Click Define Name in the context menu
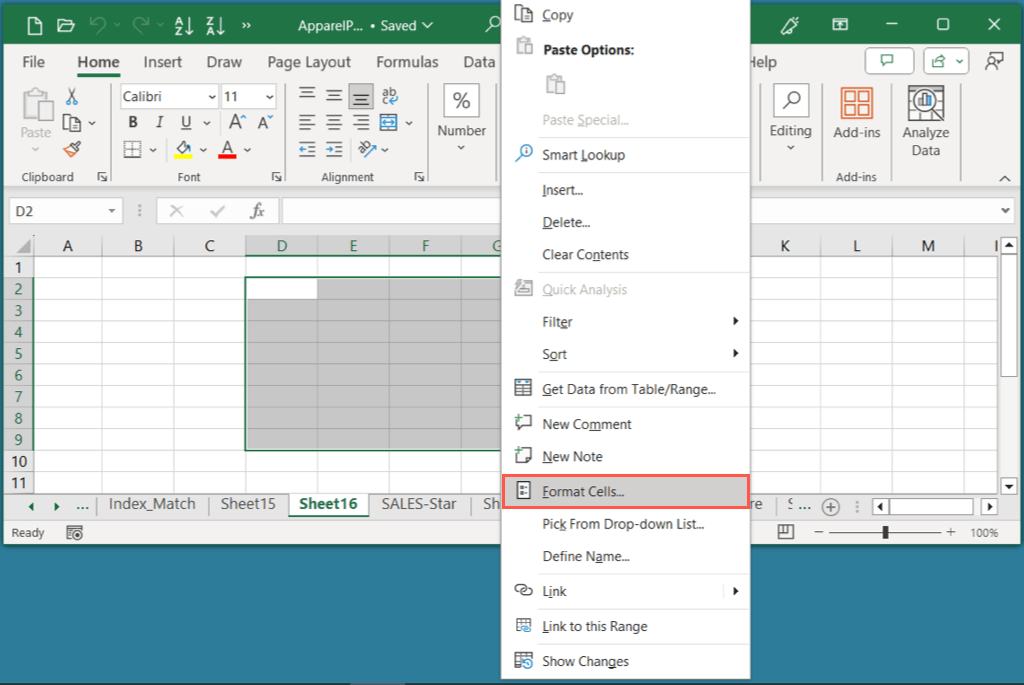 [585, 556]
